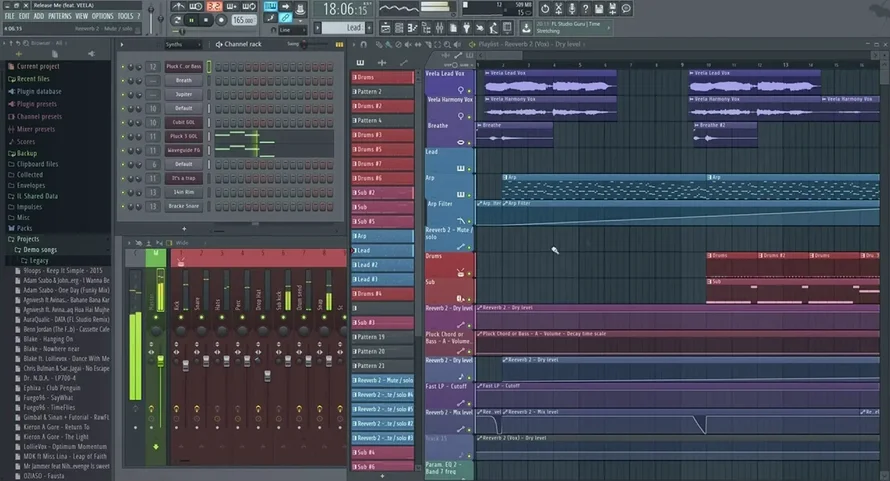Screen dimensions: 890x481
Task: Click the Pluck 3 GOL channel button
Action: (x=182, y=136)
